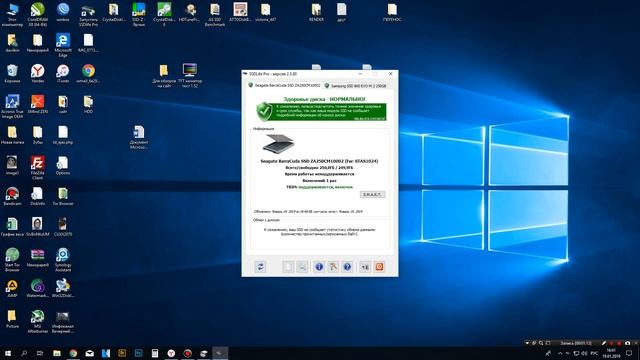Viewport: 640px width, 360px height.
Task: Open Mail app from the taskbar
Action: pos(89,353)
